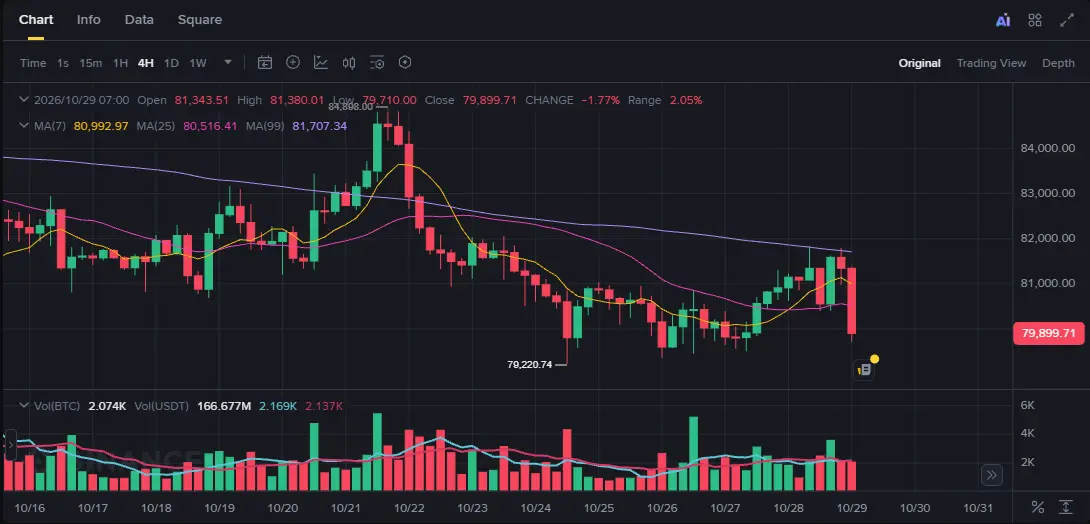The height and width of the screenshot is (524, 1090).
Task: Click the Range value 2.05%
Action: [x=686, y=100]
